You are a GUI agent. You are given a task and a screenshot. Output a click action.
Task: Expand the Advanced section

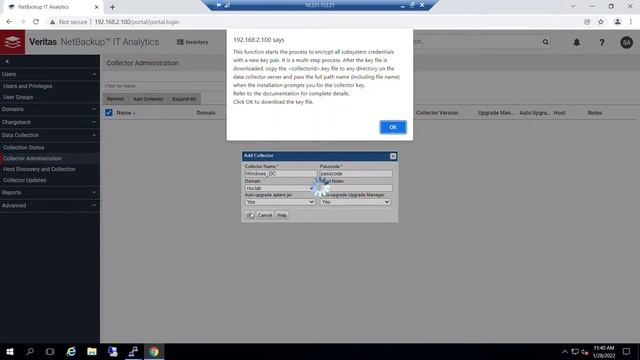click(49, 205)
